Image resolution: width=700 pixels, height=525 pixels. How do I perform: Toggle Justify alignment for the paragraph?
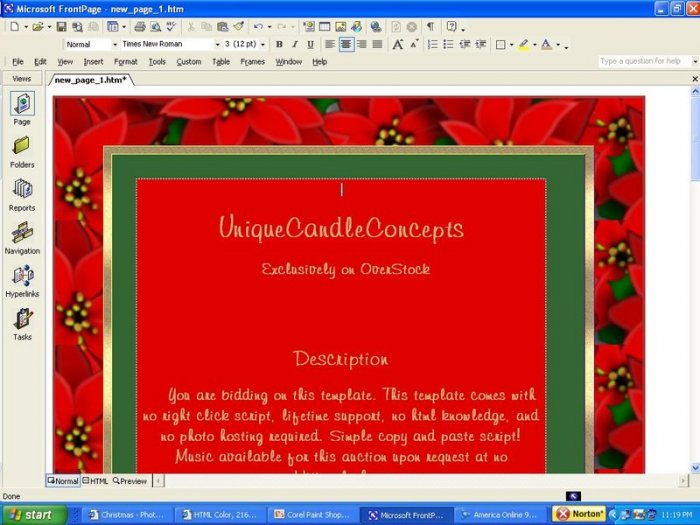378,44
